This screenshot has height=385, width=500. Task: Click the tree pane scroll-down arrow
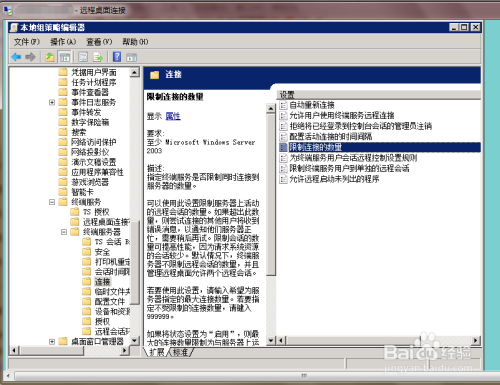coord(135,341)
